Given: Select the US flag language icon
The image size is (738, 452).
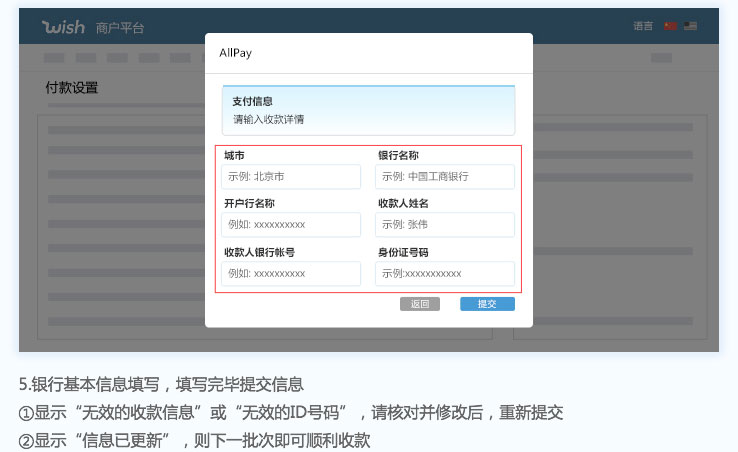Looking at the screenshot, I should 690,26.
